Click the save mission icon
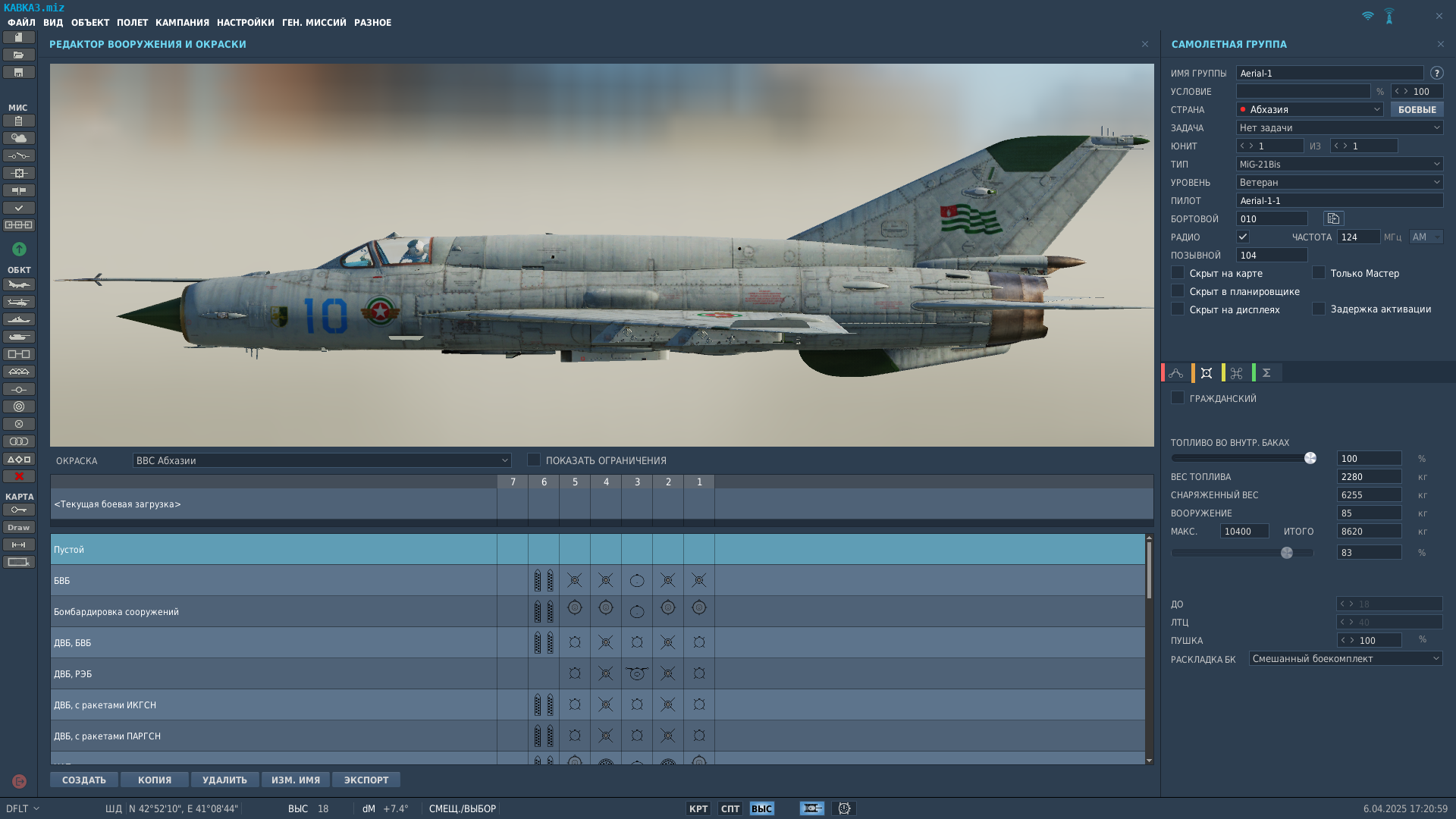This screenshot has height=819, width=1456. (x=19, y=73)
